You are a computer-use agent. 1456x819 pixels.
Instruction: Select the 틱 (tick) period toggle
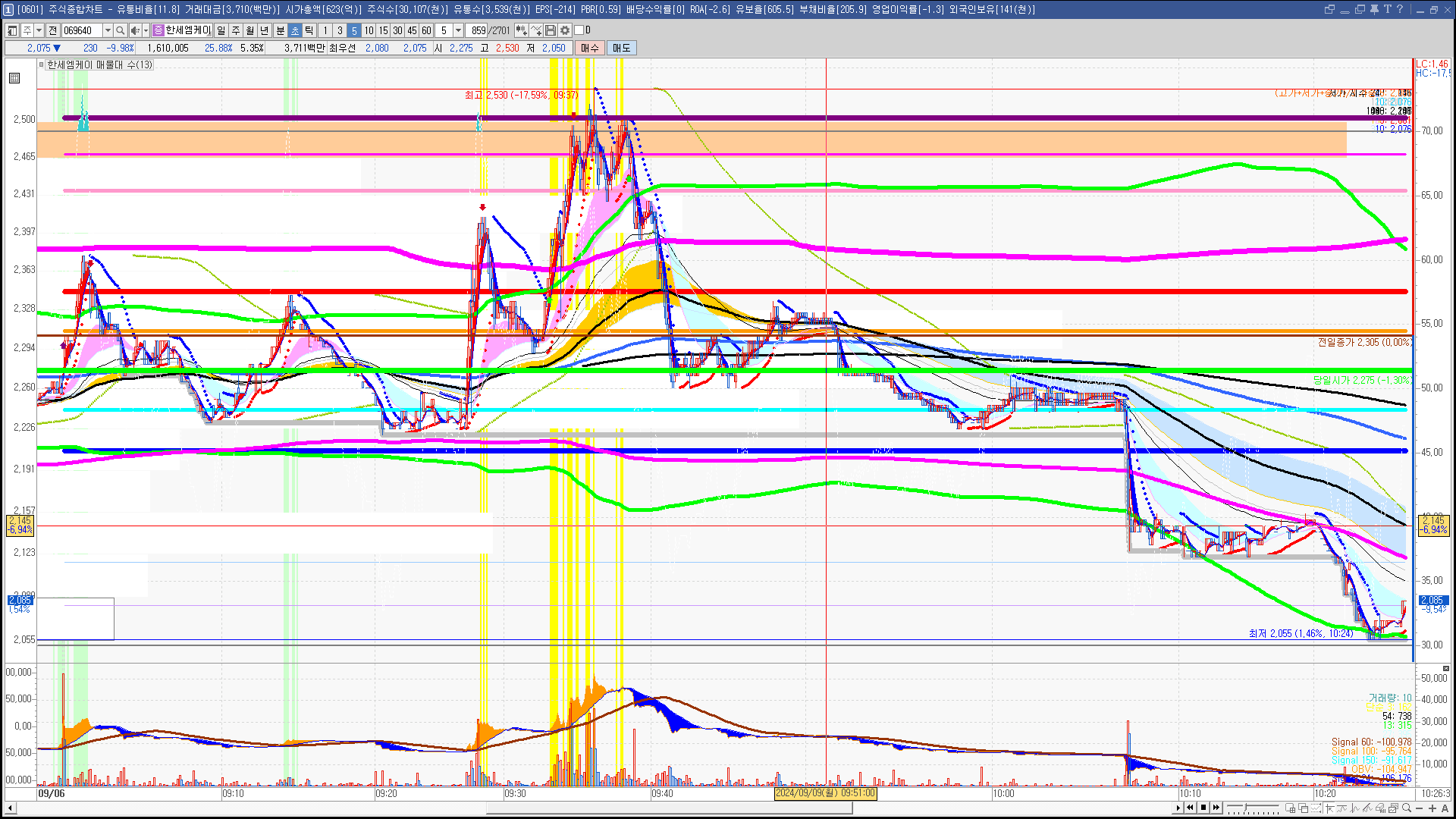(x=309, y=30)
